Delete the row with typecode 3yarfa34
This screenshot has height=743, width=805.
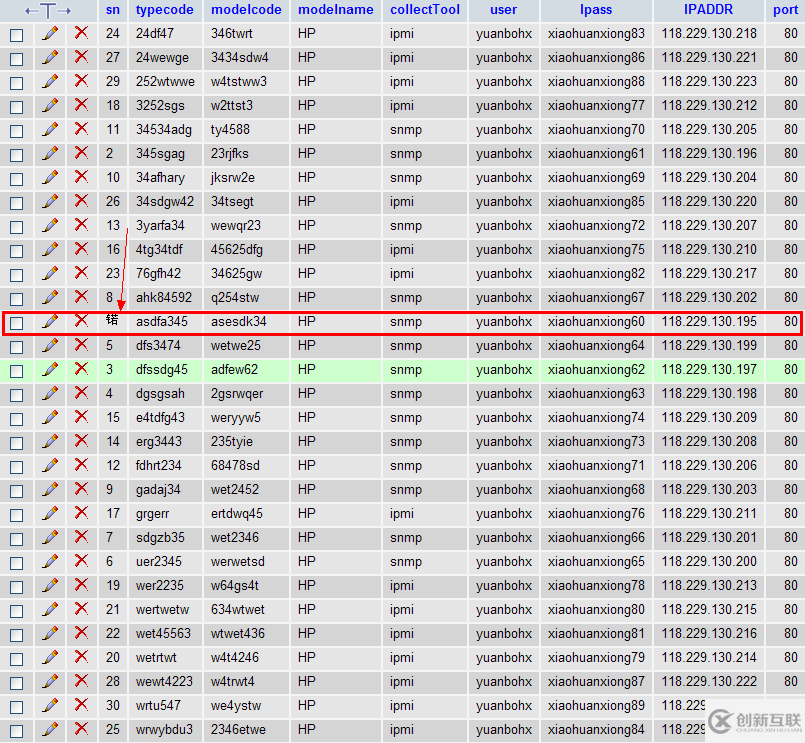click(81, 225)
